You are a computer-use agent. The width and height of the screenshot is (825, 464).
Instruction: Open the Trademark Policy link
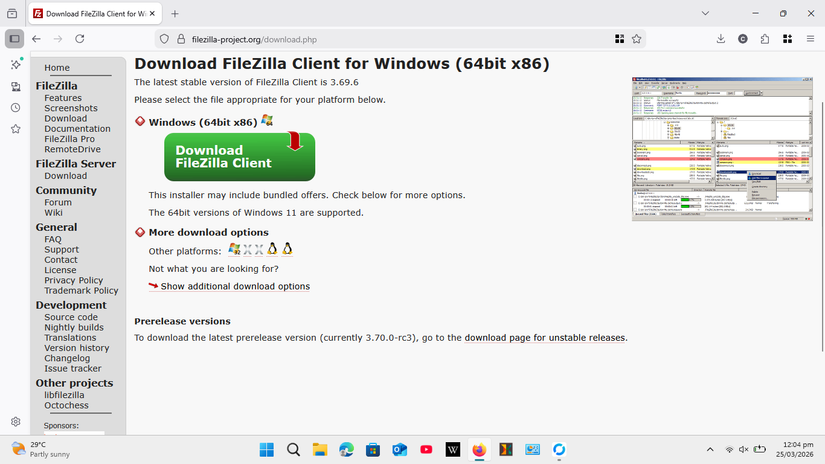click(81, 290)
